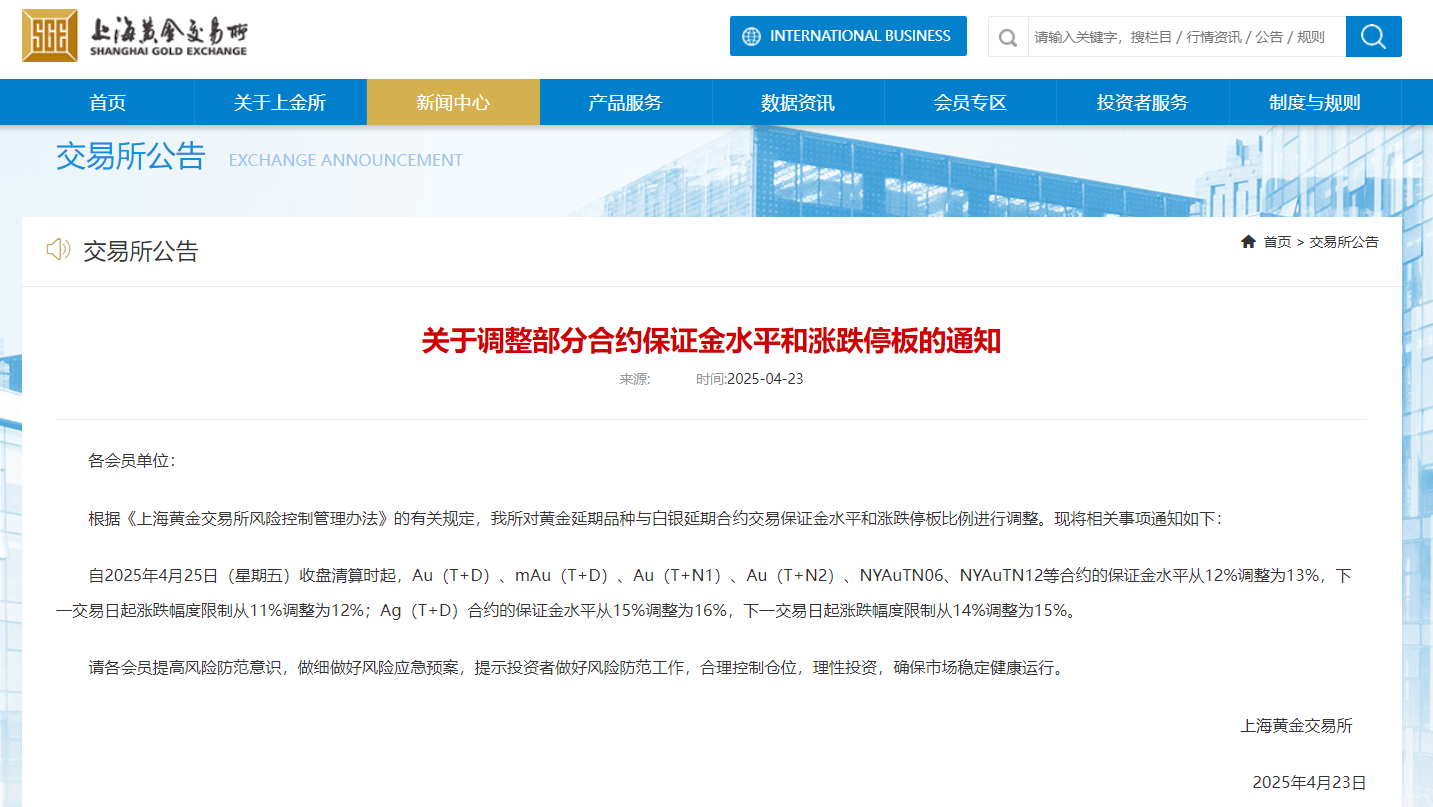Screen dimensions: 1433x807
Task: Click the 首页 breadcrumb link
Action: pyautogui.click(x=1277, y=242)
